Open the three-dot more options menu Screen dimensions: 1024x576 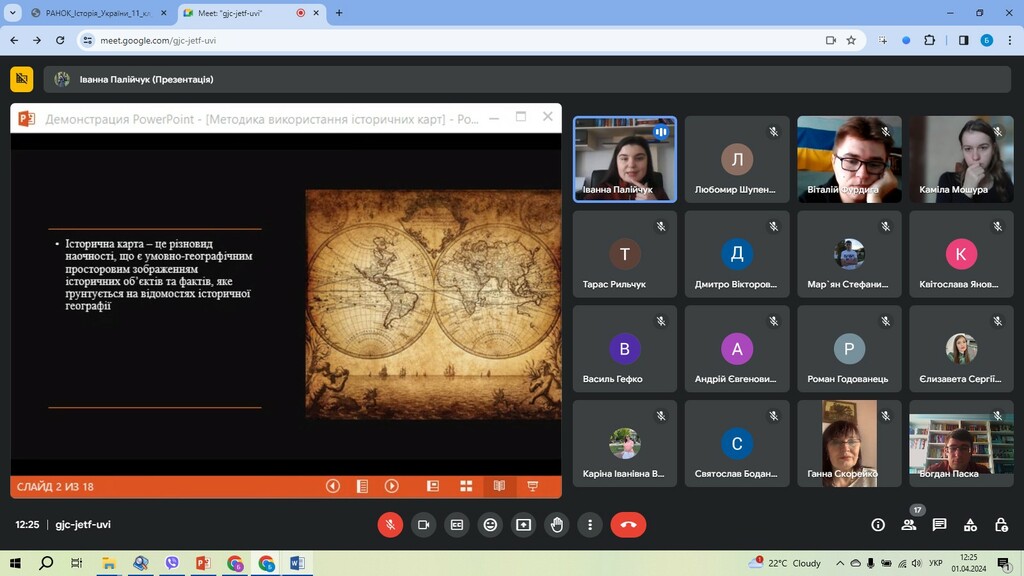click(590, 524)
